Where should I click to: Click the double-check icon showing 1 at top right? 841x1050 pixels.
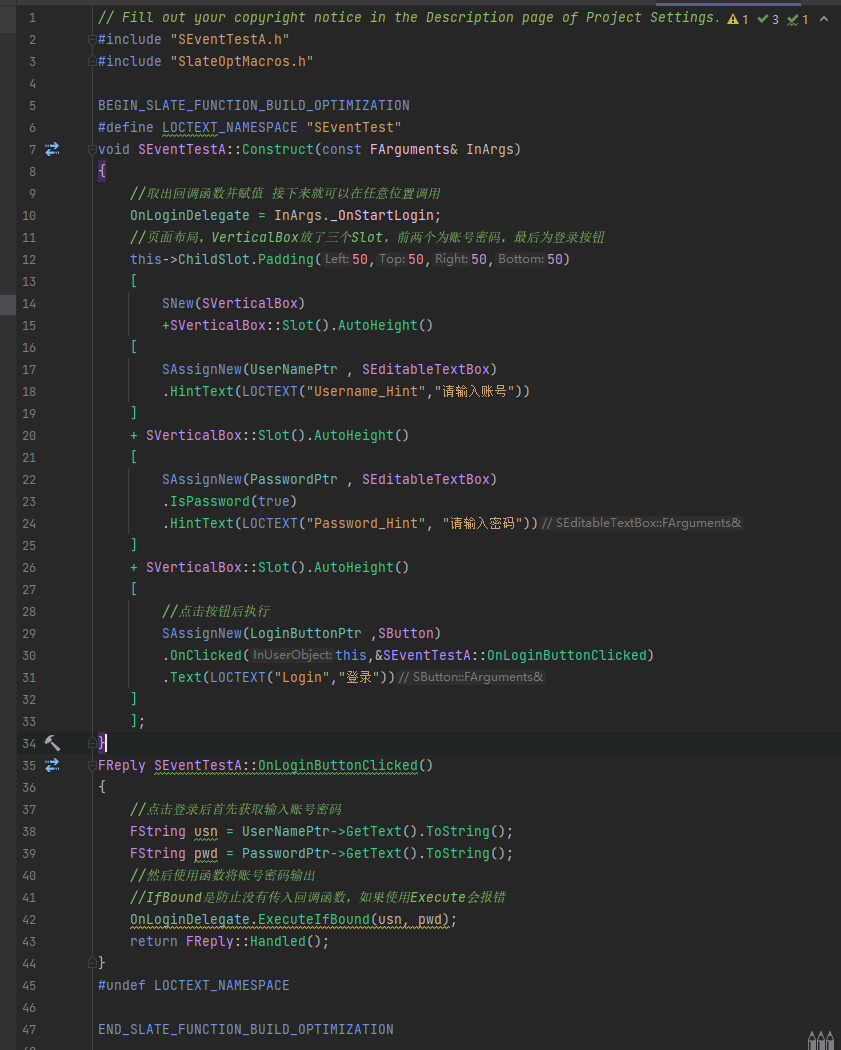[x=791, y=18]
